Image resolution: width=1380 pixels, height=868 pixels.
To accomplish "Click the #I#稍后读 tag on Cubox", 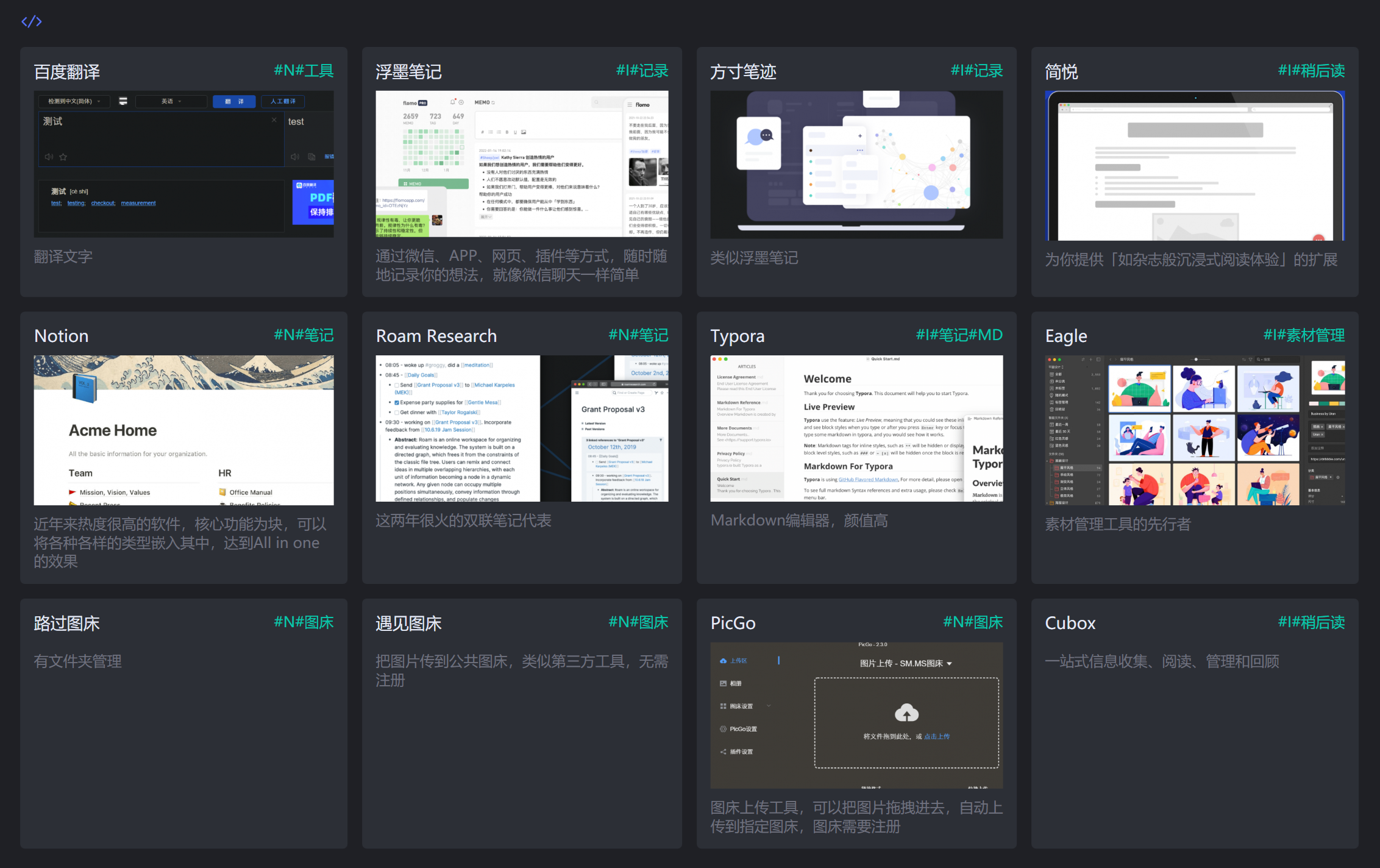I will 1312,622.
